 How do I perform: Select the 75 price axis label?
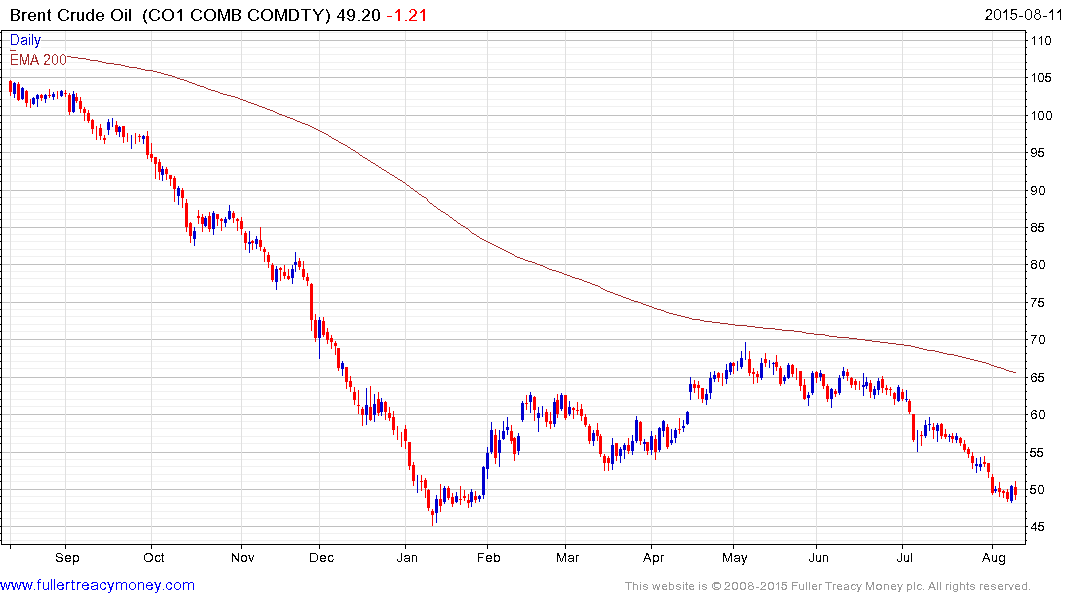tap(1037, 302)
